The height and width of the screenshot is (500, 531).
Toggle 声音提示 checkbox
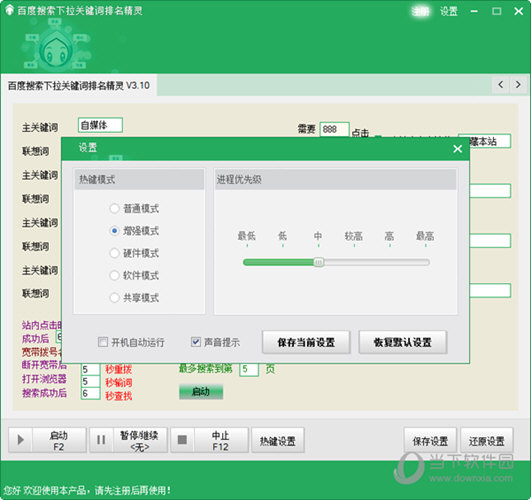196,342
